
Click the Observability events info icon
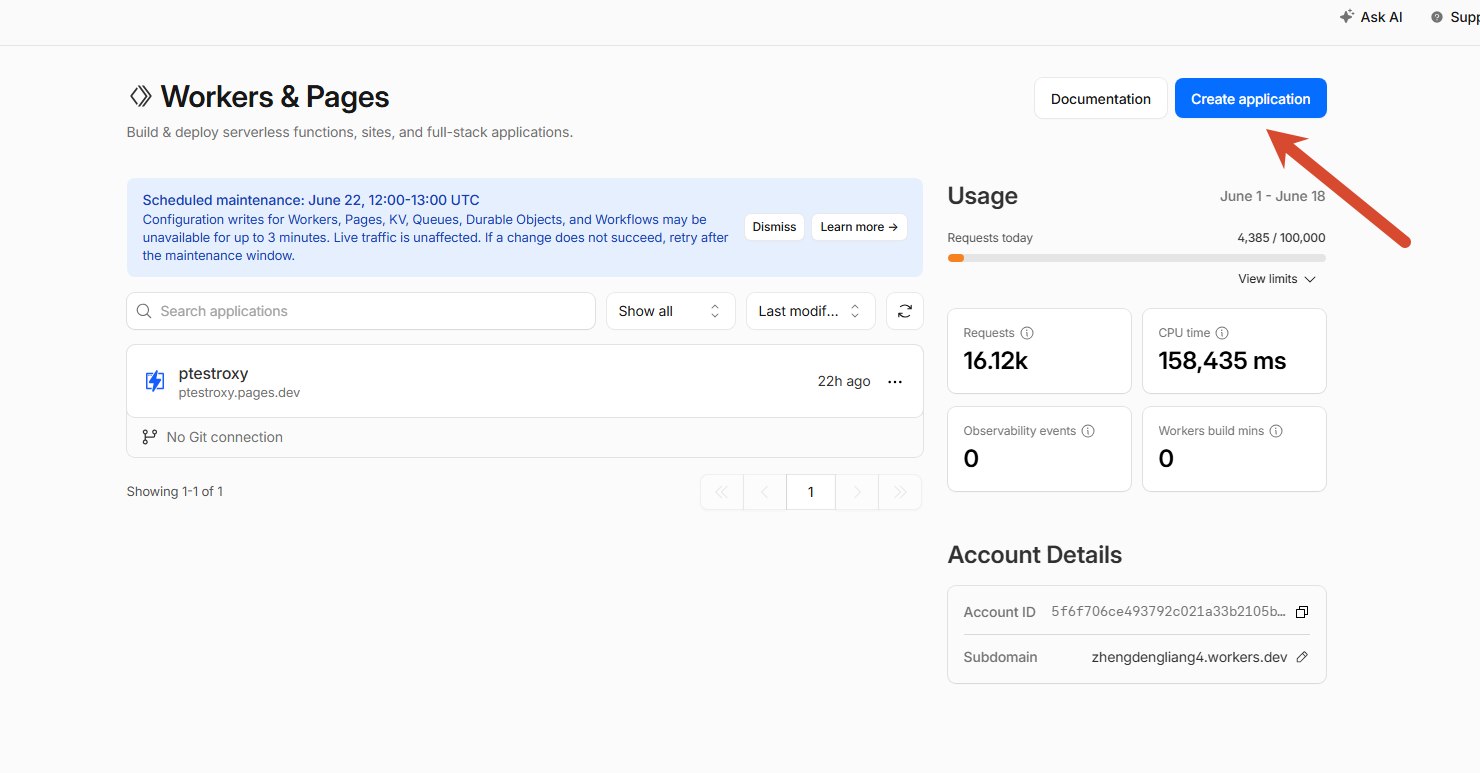click(x=1088, y=431)
